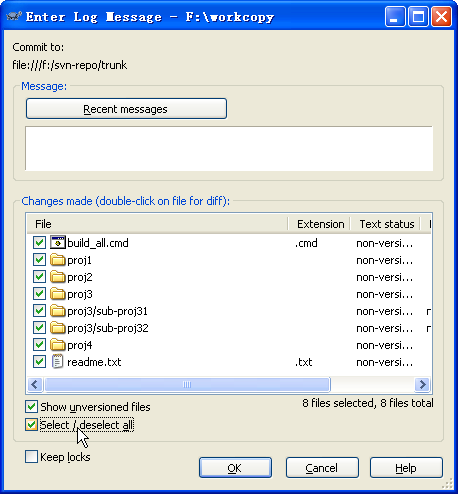Select the proj3/sub-proj32 folder icon
The height and width of the screenshot is (494, 458).
[x=58, y=328]
